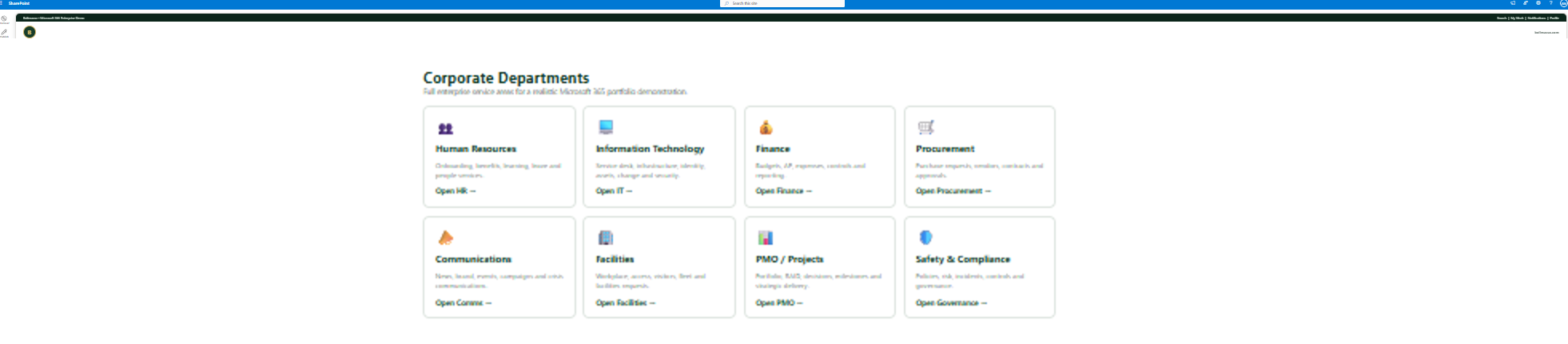Click the Safety & Compliance shield icon

925,238
